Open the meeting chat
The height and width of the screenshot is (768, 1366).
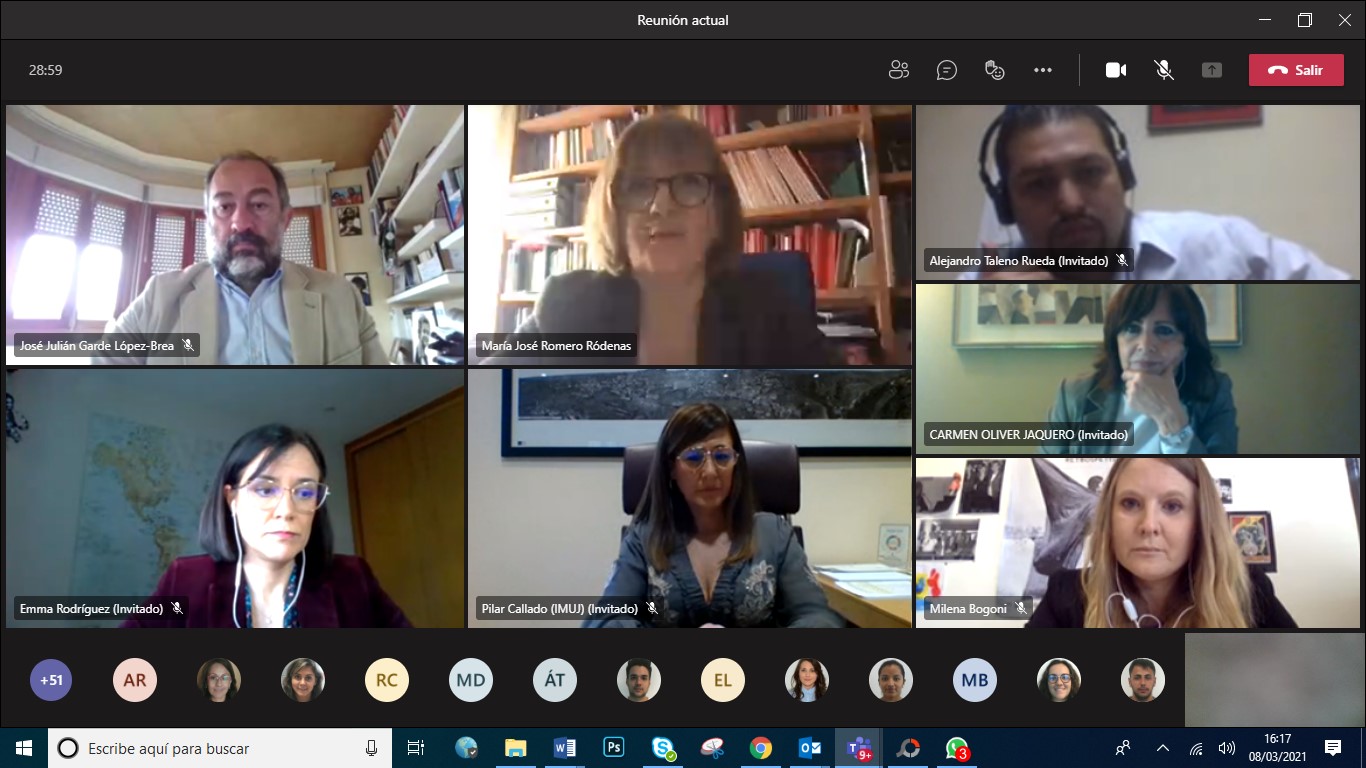946,70
